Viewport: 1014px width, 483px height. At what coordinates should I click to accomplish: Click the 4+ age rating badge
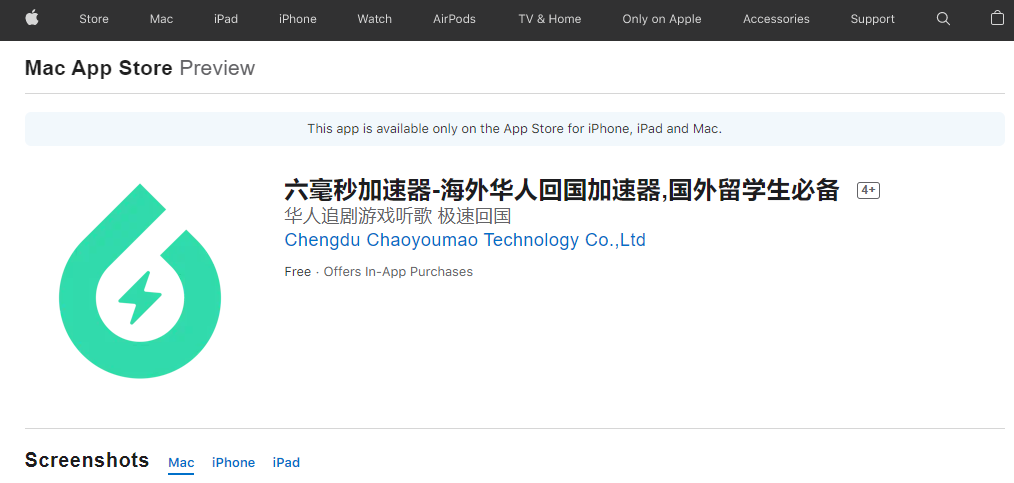pyautogui.click(x=868, y=190)
